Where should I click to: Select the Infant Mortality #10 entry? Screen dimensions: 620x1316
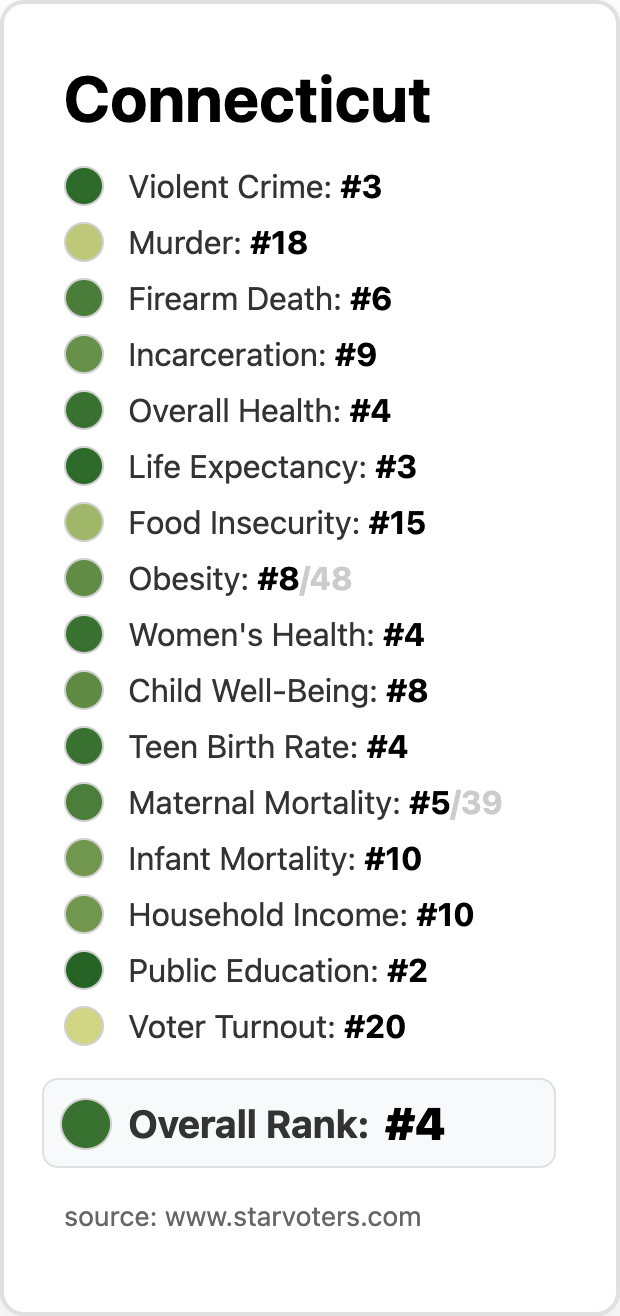point(274,859)
